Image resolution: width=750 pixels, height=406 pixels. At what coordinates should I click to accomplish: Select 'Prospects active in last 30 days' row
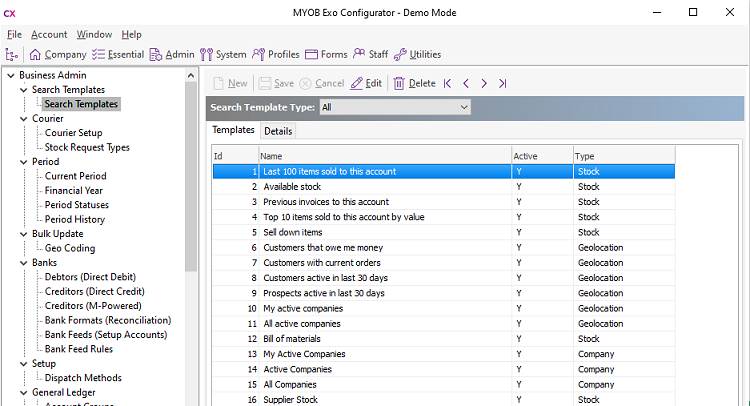[x=444, y=293]
